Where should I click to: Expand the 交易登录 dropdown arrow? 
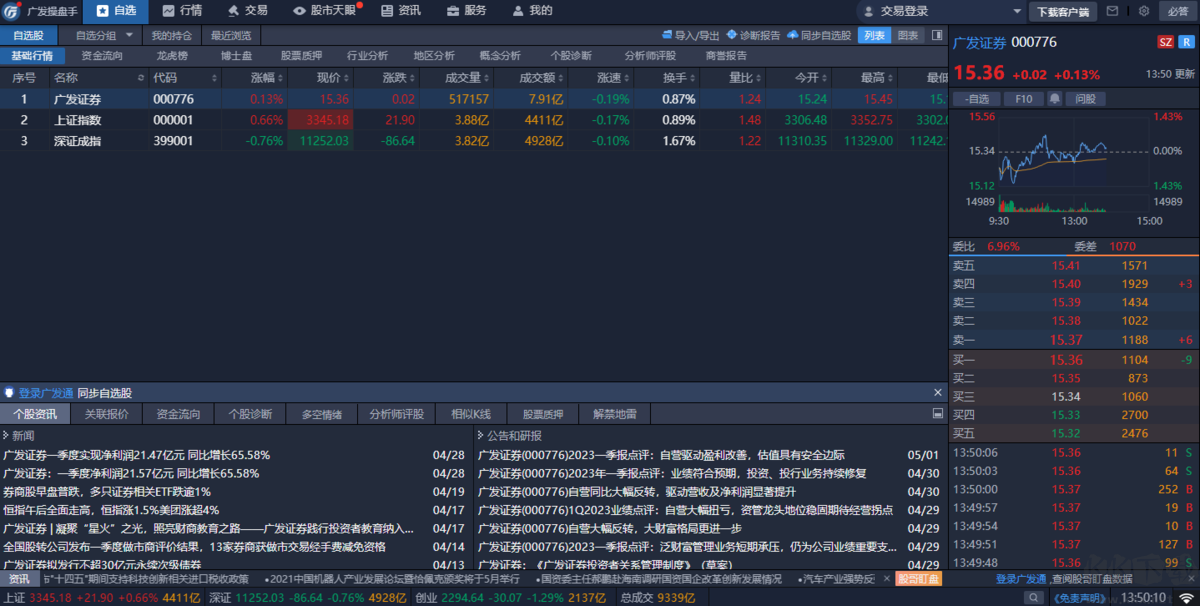(x=1017, y=11)
